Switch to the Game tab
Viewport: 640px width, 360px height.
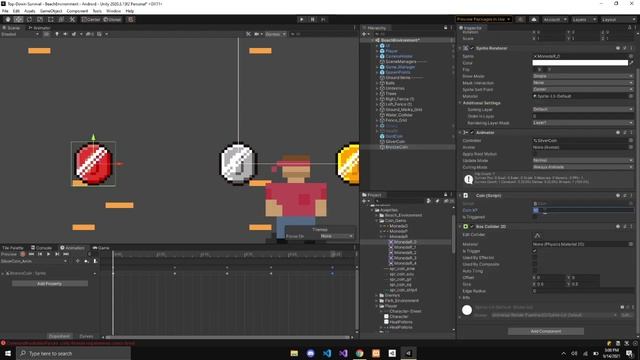(x=101, y=248)
